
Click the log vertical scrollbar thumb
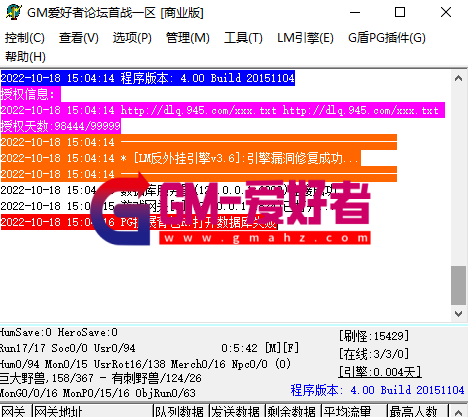pos(458,285)
